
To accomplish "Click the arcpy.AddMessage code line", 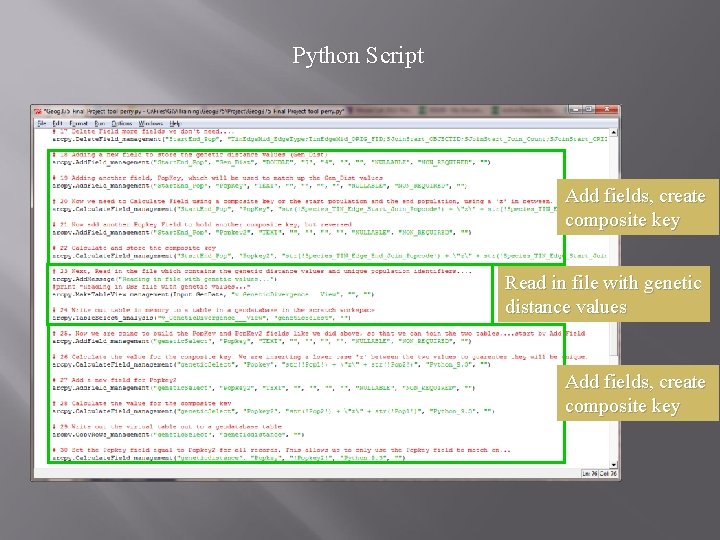I will tap(164, 279).
